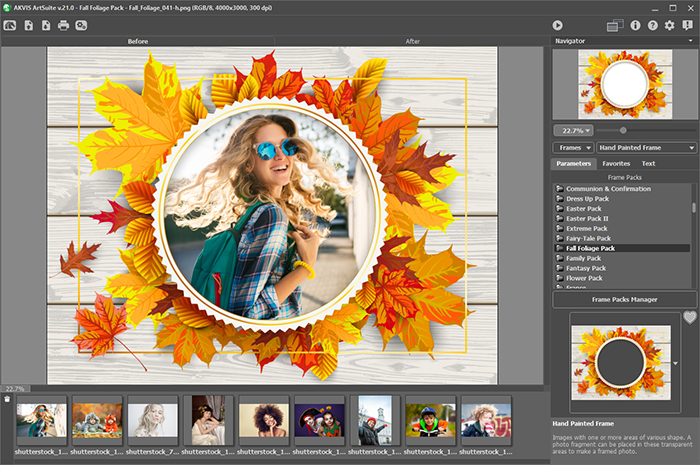The height and width of the screenshot is (465, 700).
Task: Open the Frames mode dropdown
Action: (x=574, y=147)
